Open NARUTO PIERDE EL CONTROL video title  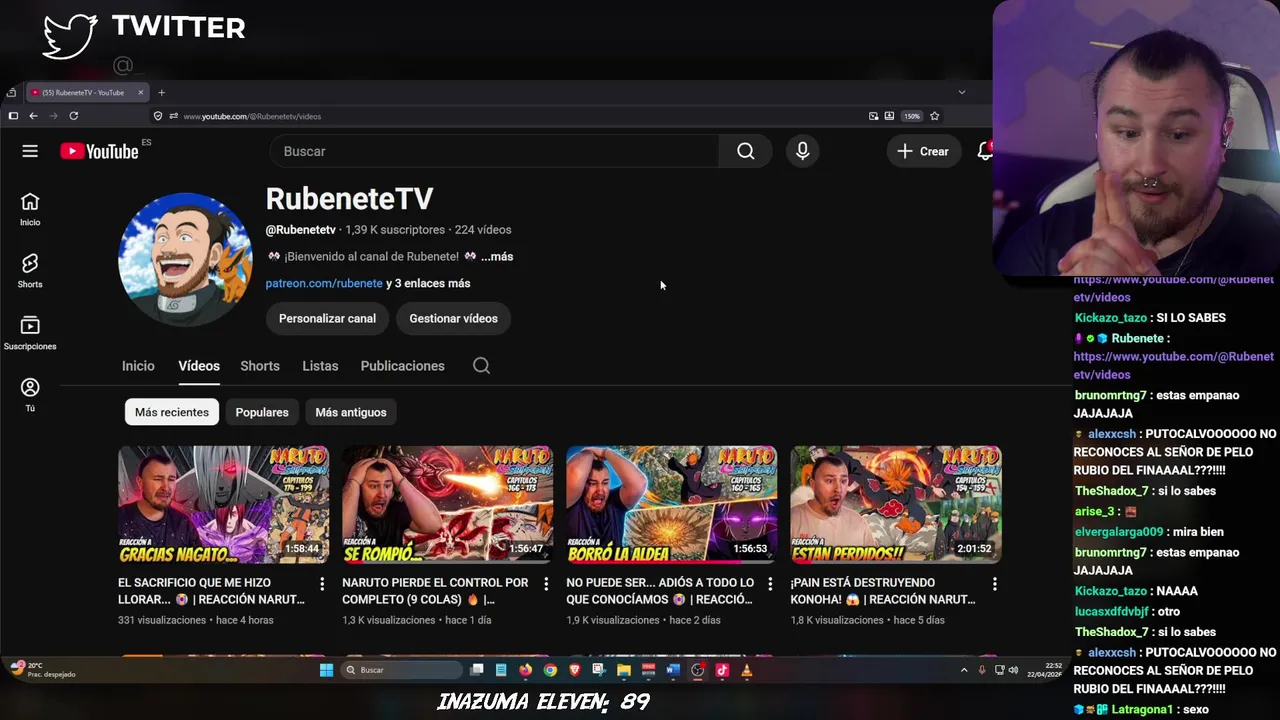tap(435, 591)
